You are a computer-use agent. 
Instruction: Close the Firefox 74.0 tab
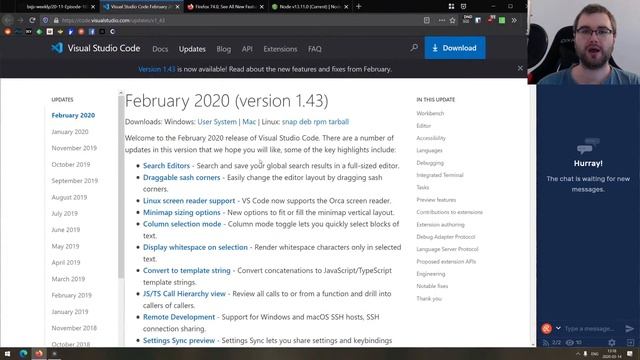(262, 7)
